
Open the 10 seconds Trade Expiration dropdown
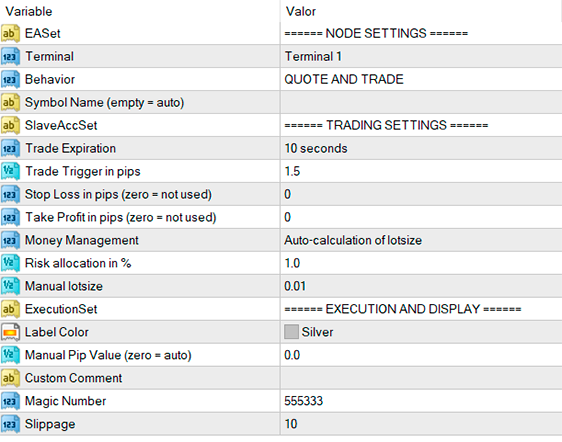pyautogui.click(x=421, y=148)
